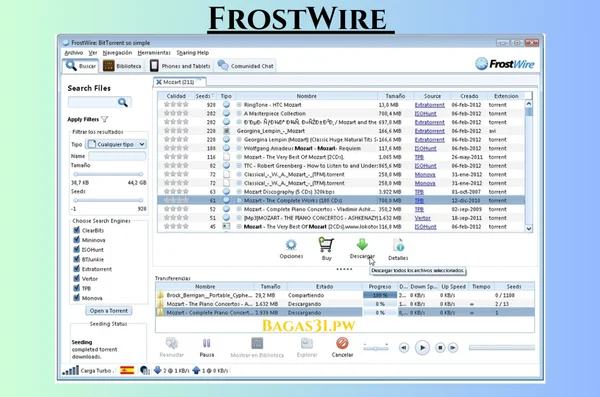Open the Opciones gear icon
Viewport: 600px width, 397px height.
tap(291, 245)
